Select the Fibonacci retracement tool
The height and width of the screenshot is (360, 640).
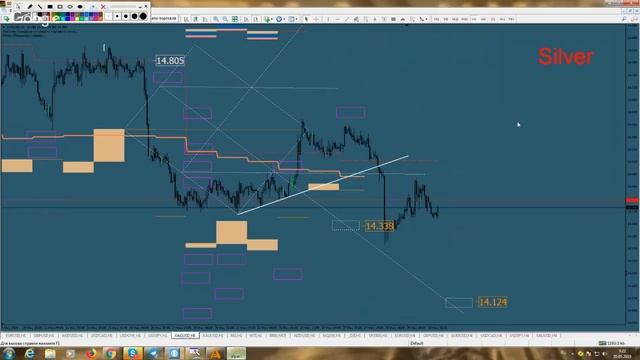366,19
